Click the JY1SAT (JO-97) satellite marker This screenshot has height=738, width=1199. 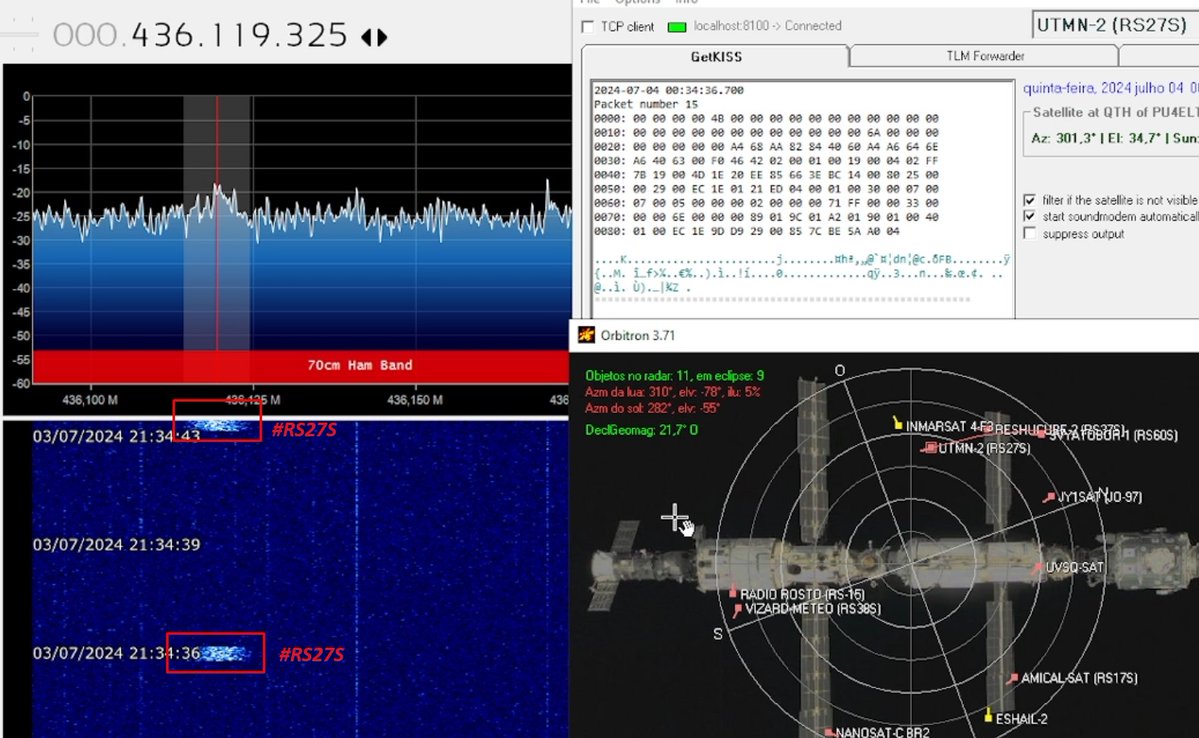pyautogui.click(x=1049, y=497)
